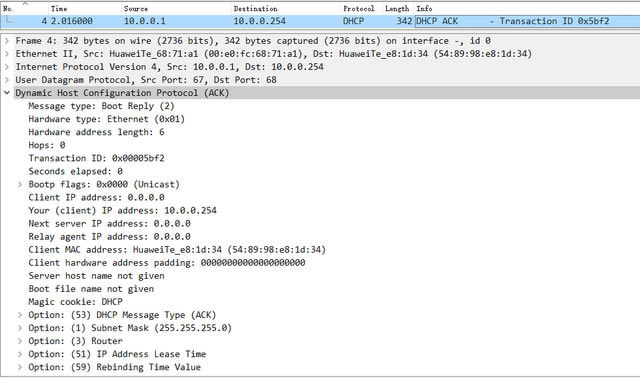
Task: Sort by the Destination column header
Action: 286,8
